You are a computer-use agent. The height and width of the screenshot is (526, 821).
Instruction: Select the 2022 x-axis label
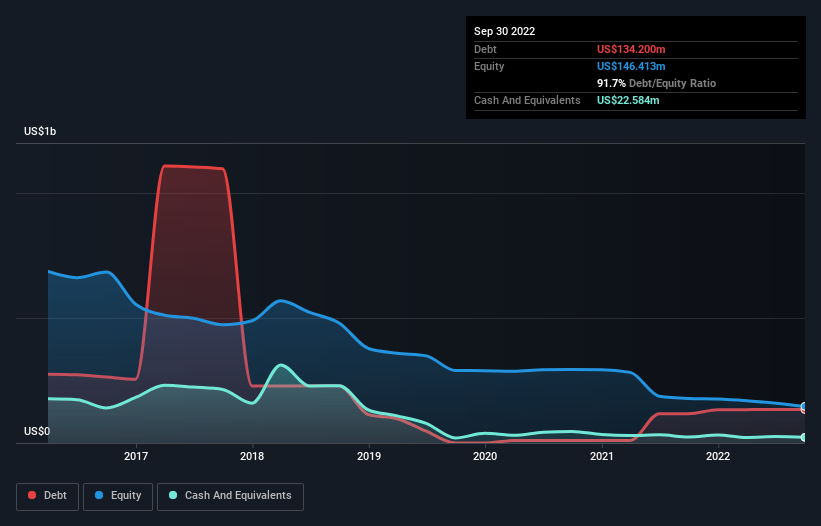point(718,456)
